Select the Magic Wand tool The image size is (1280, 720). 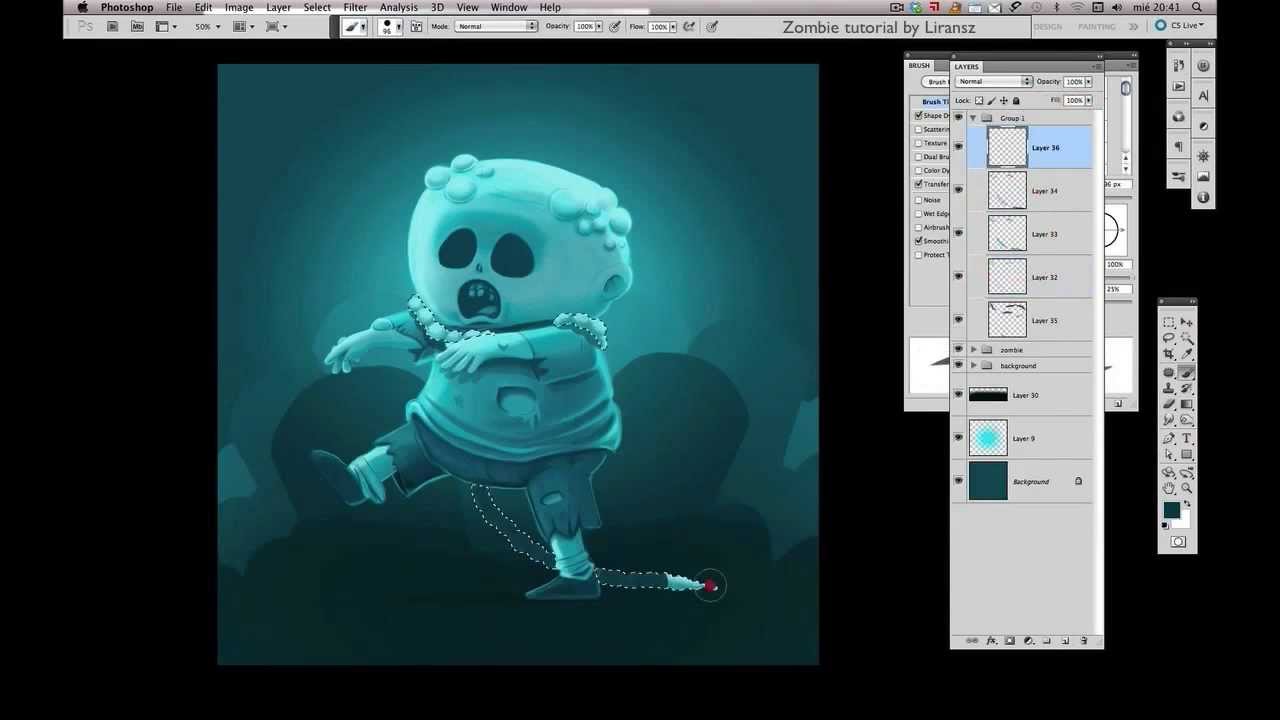click(x=1186, y=337)
